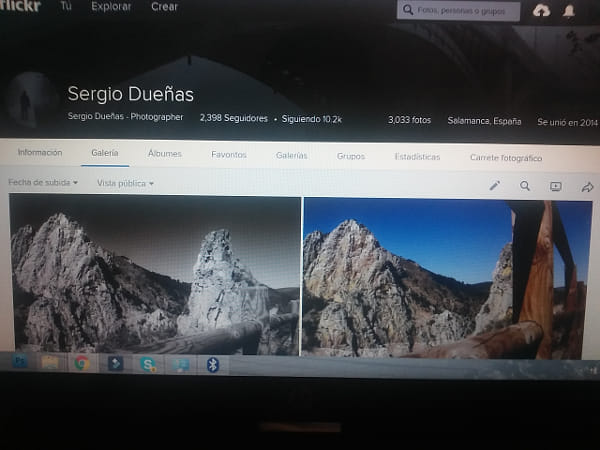Open Chrome from the taskbar
Image resolution: width=600 pixels, height=450 pixels.
coord(82,363)
